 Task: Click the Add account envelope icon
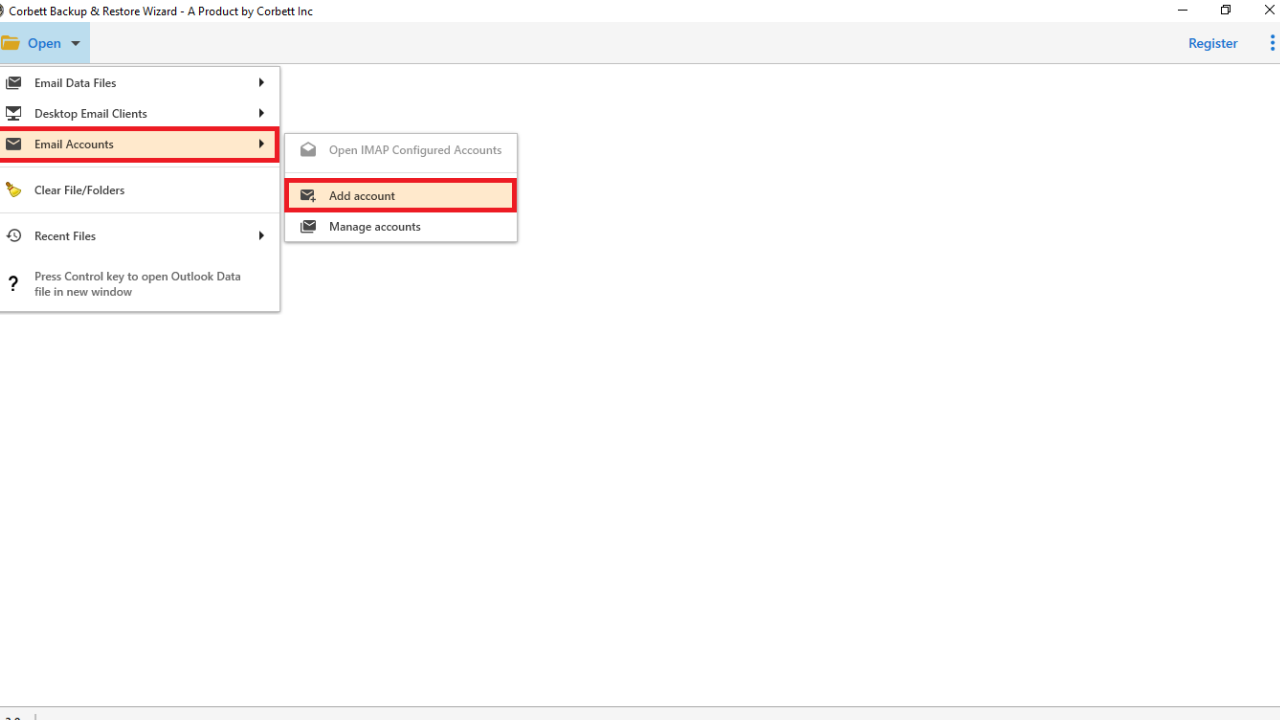(307, 195)
